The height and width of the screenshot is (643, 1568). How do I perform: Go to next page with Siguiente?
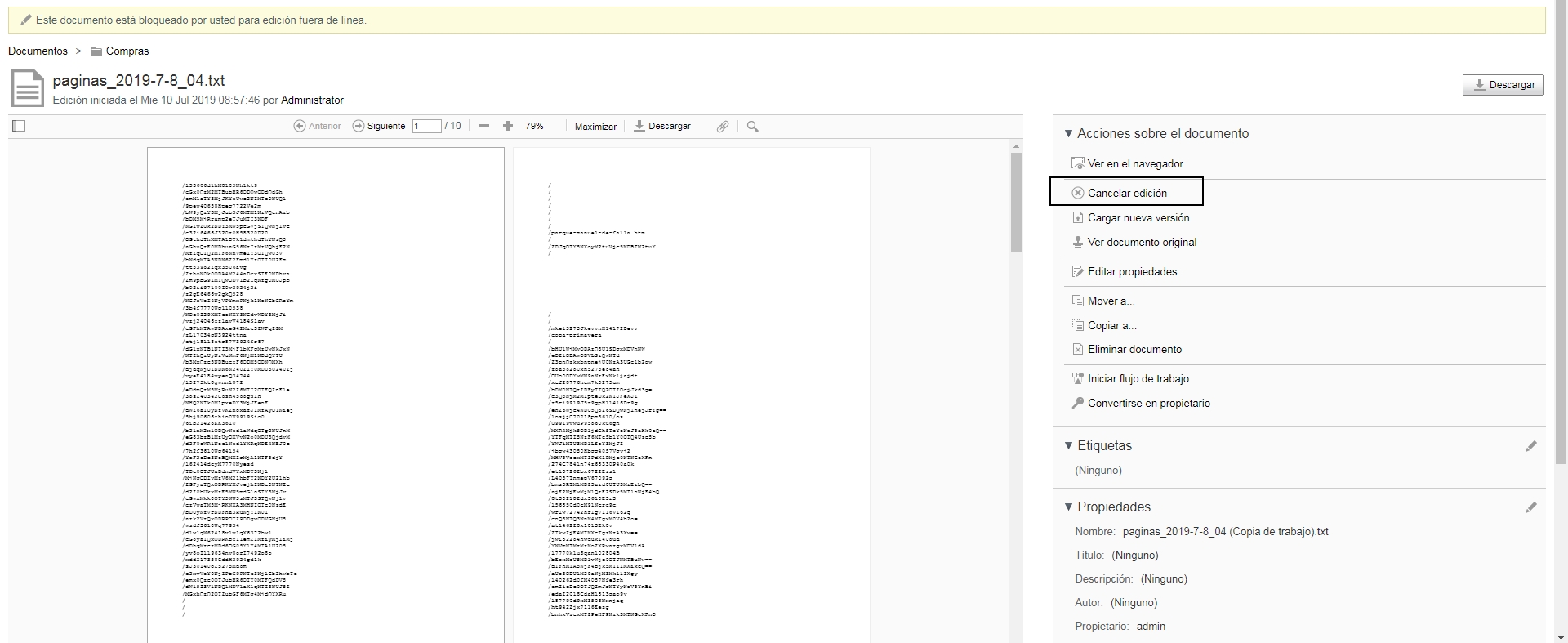pos(379,126)
